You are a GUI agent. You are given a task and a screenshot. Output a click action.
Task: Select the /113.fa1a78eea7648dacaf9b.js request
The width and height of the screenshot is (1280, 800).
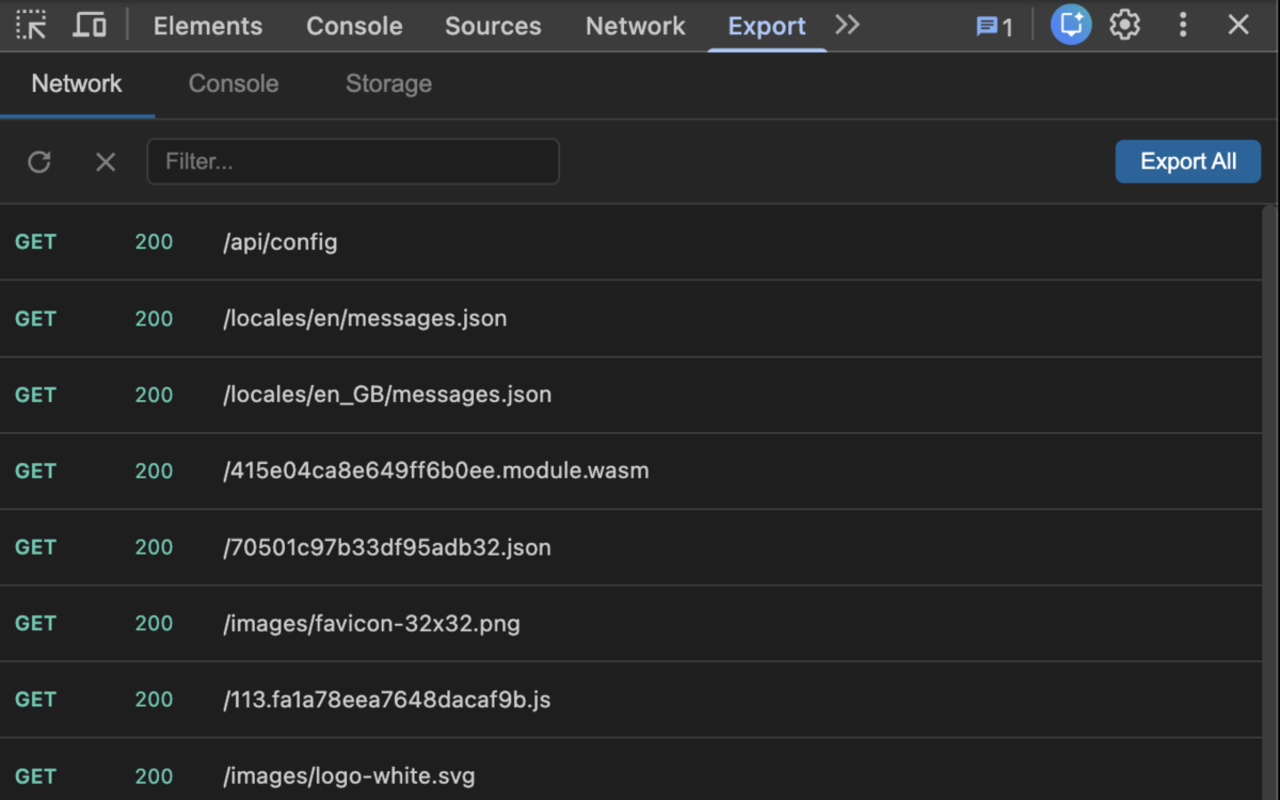(x=630, y=700)
